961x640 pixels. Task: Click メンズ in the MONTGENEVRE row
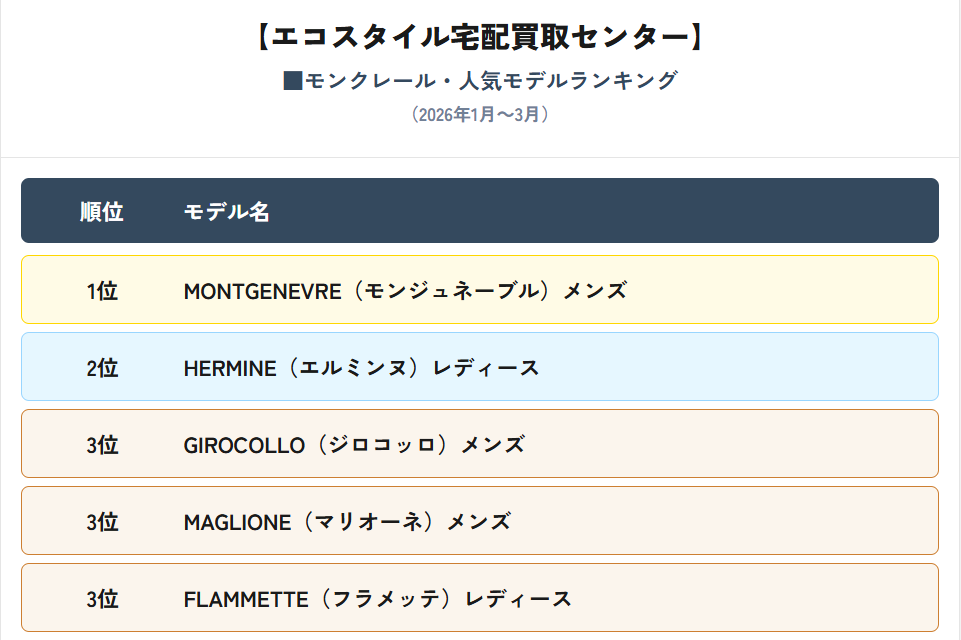[x=595, y=291]
